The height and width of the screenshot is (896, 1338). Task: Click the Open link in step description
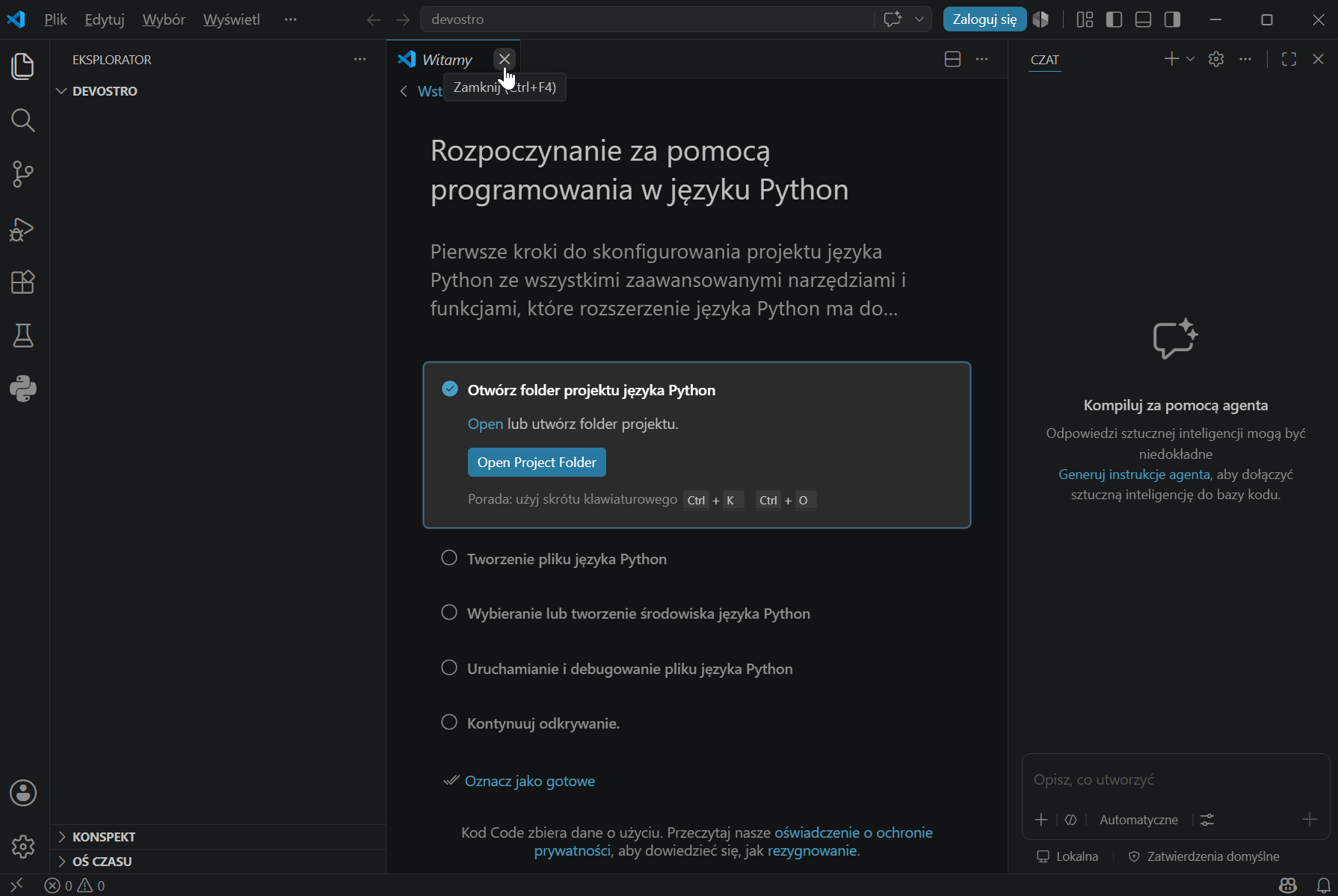coord(485,424)
